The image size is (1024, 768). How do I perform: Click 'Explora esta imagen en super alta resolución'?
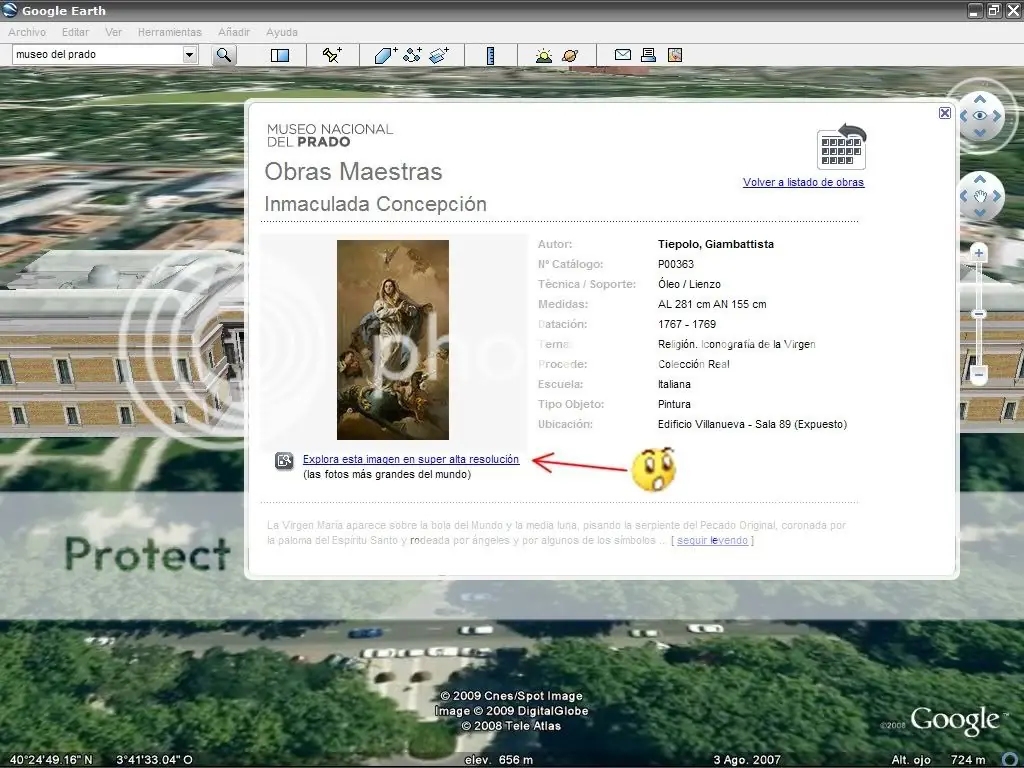pos(411,459)
